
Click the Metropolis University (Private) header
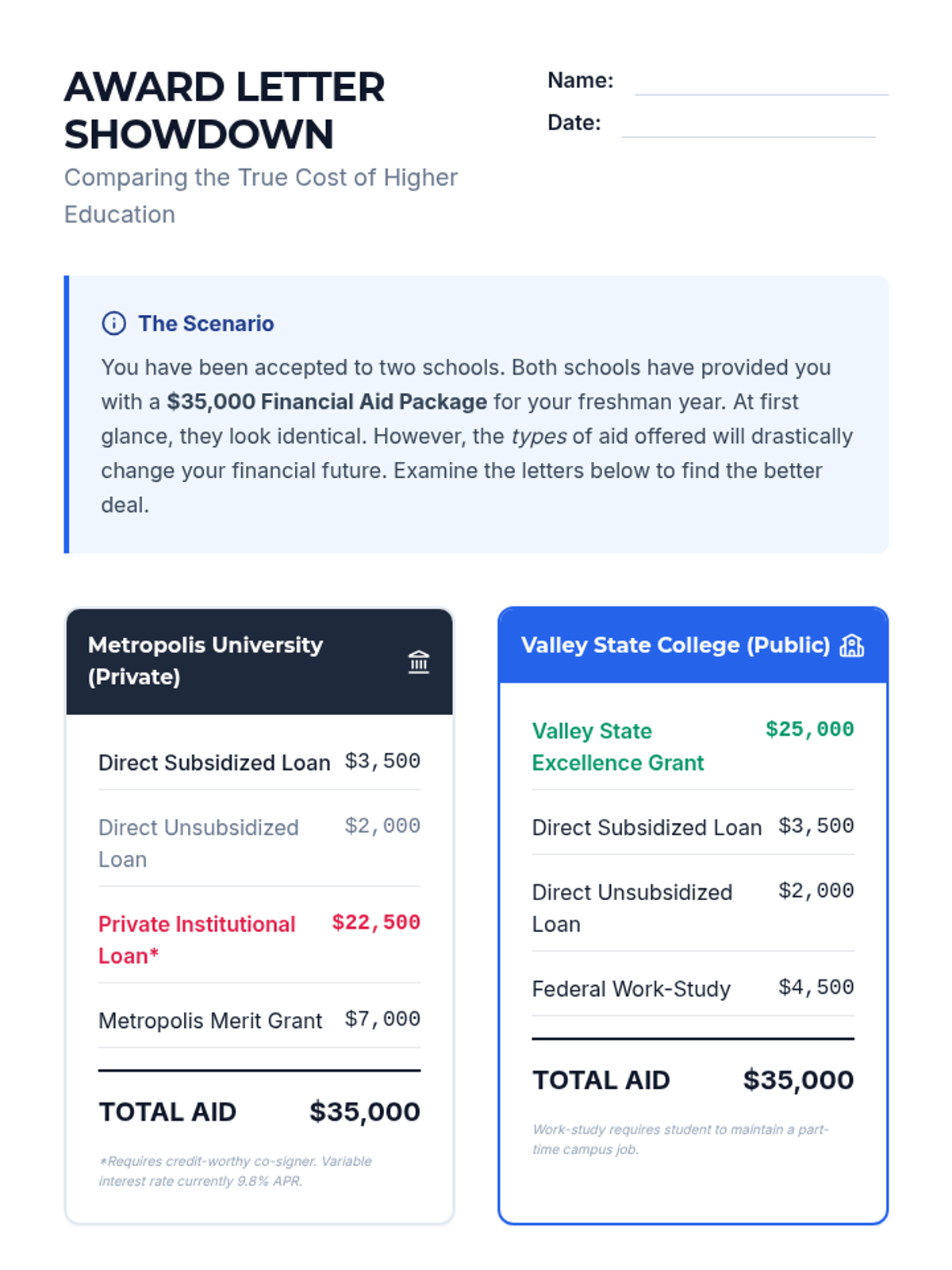click(x=205, y=660)
